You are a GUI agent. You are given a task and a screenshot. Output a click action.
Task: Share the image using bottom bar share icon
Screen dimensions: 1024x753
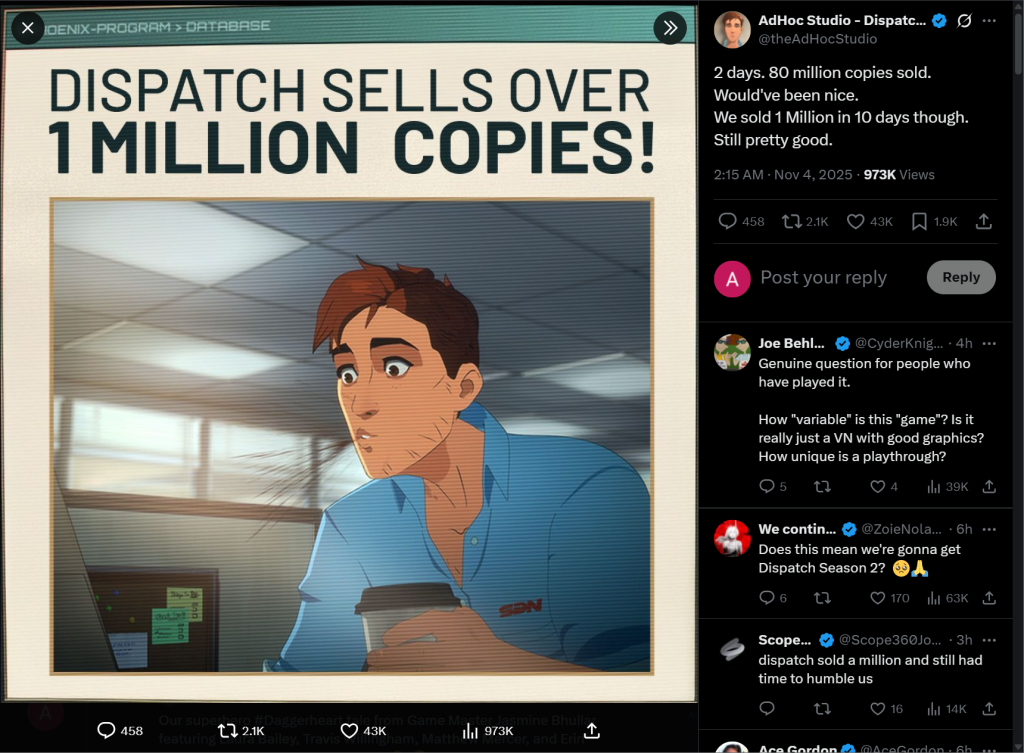click(592, 731)
